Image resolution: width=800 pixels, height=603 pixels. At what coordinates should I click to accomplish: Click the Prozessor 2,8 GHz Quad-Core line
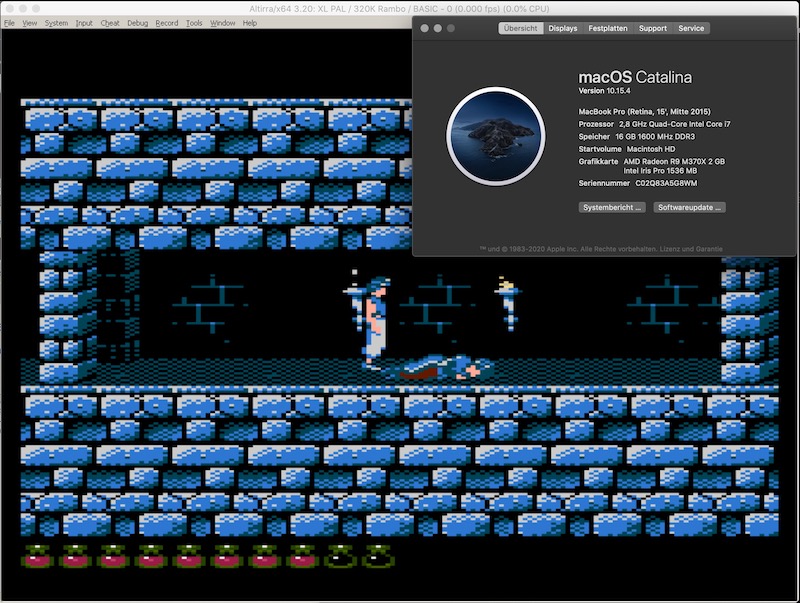(x=654, y=124)
